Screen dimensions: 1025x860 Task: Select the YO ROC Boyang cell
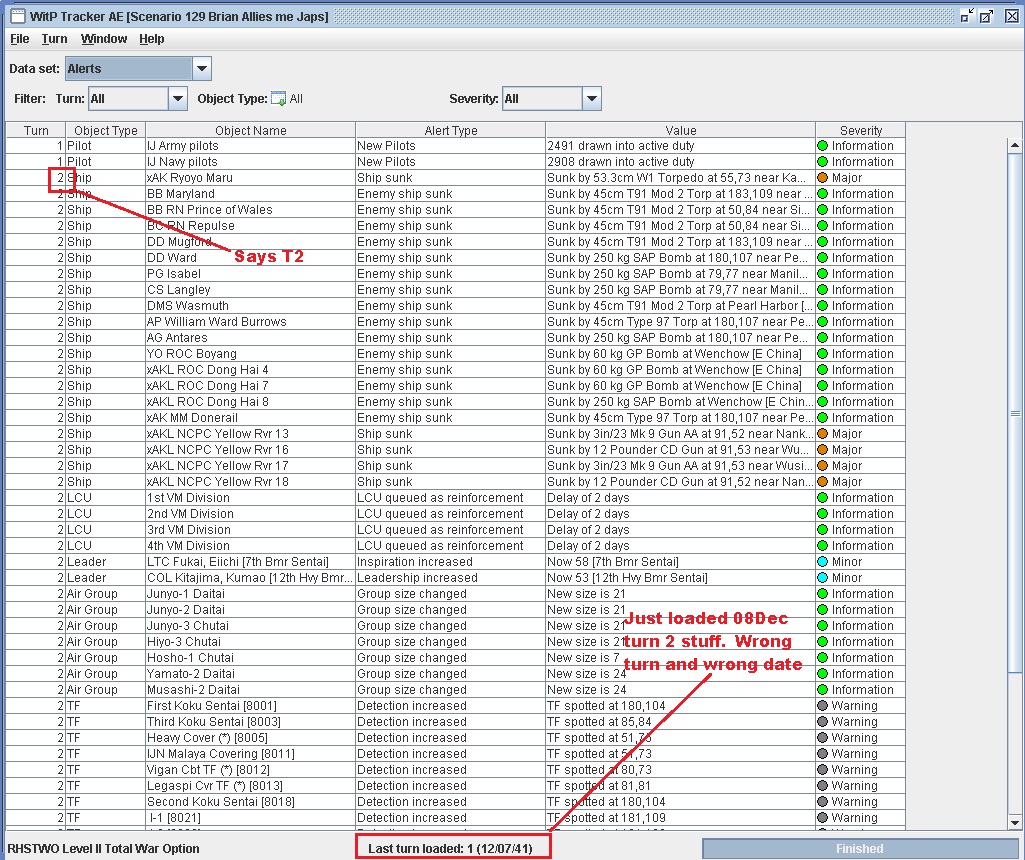pos(250,354)
